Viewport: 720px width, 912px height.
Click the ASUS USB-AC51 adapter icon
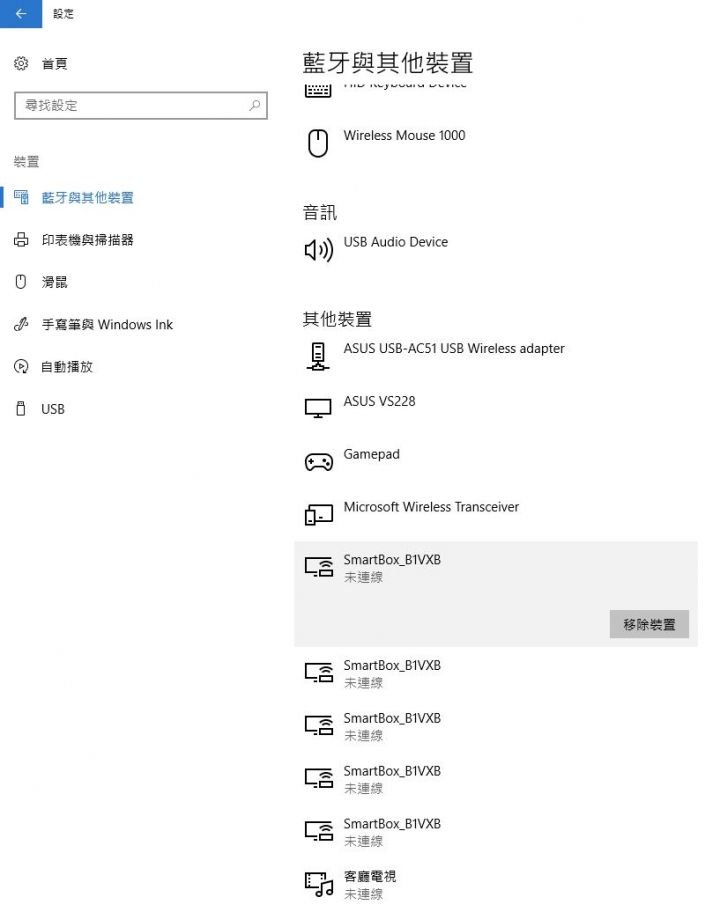317,356
